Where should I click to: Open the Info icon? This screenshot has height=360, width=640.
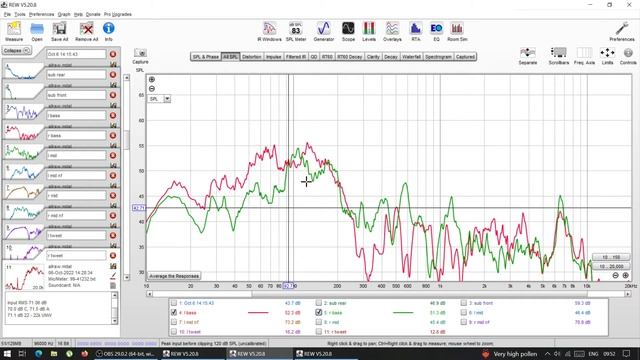click(x=108, y=31)
